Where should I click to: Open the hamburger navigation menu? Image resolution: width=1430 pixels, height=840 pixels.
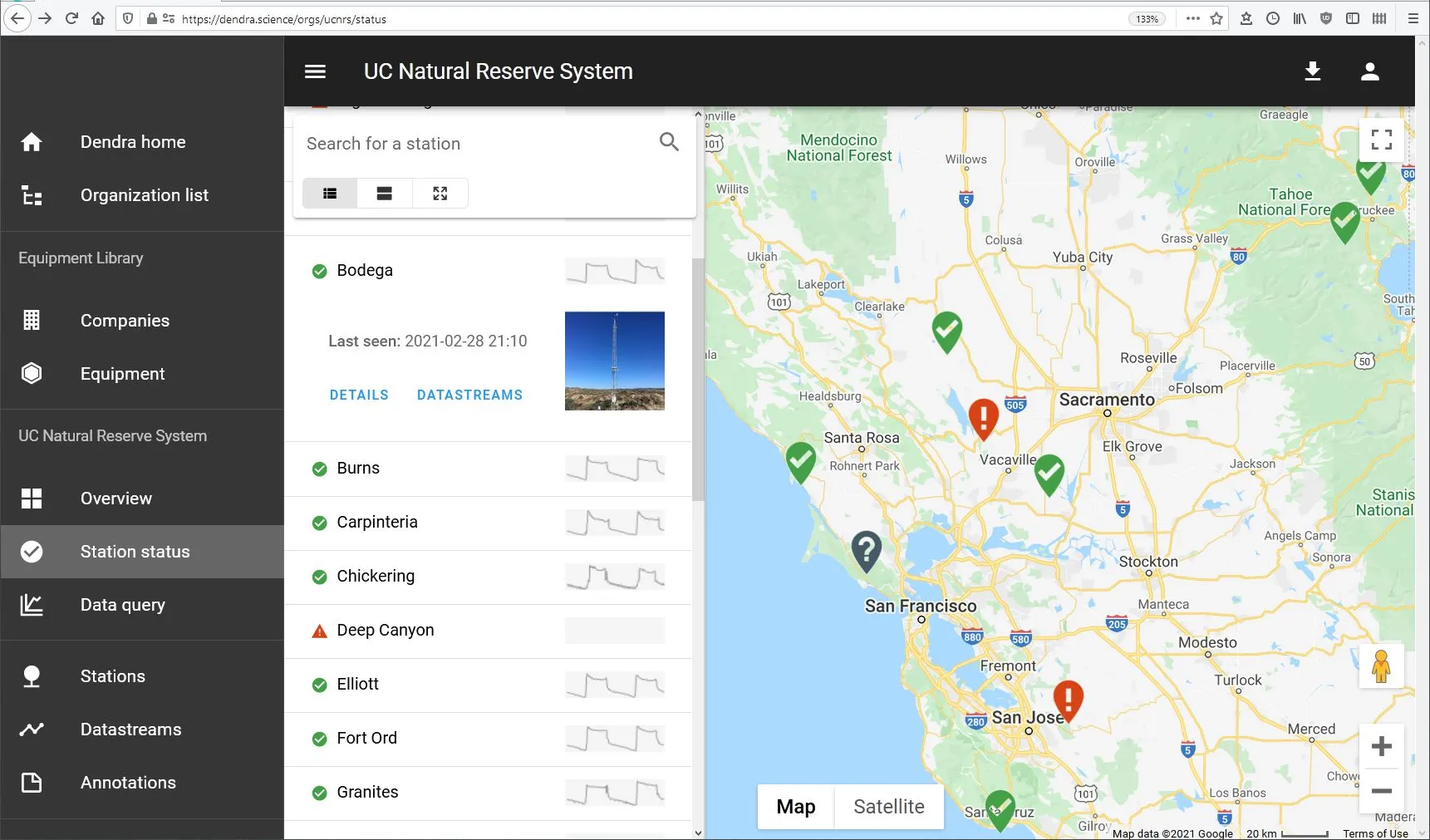pos(315,71)
